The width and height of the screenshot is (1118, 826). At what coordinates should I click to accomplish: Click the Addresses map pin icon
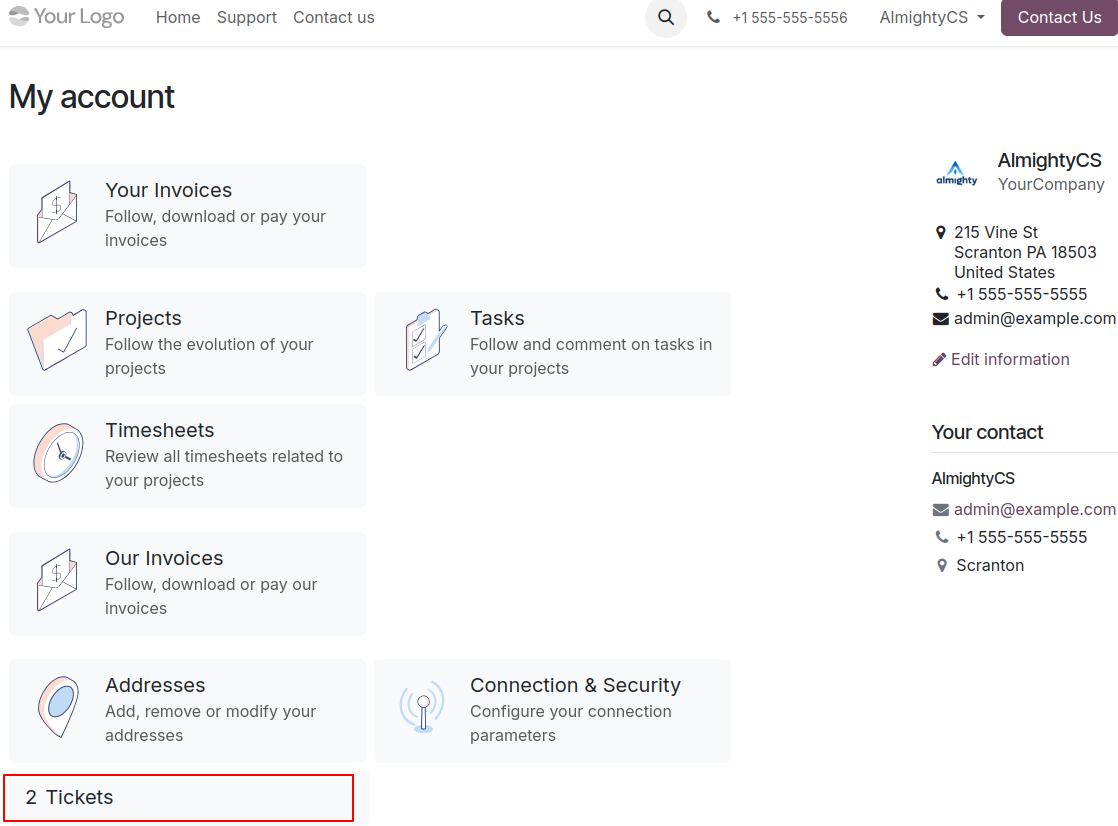click(x=57, y=708)
